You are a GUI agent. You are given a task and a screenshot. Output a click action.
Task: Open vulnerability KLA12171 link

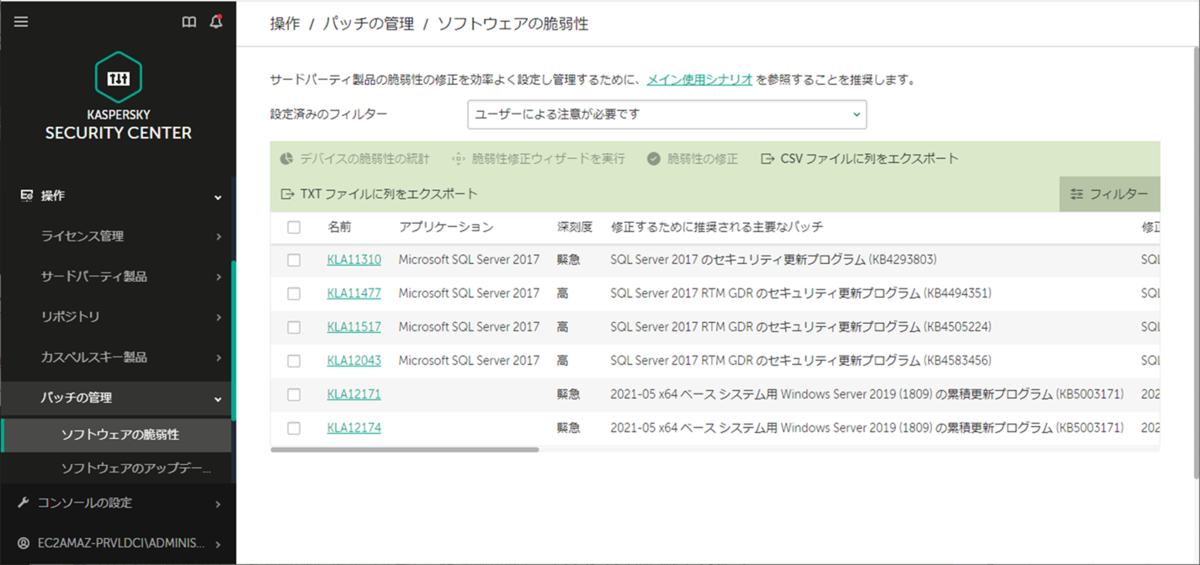pos(354,394)
